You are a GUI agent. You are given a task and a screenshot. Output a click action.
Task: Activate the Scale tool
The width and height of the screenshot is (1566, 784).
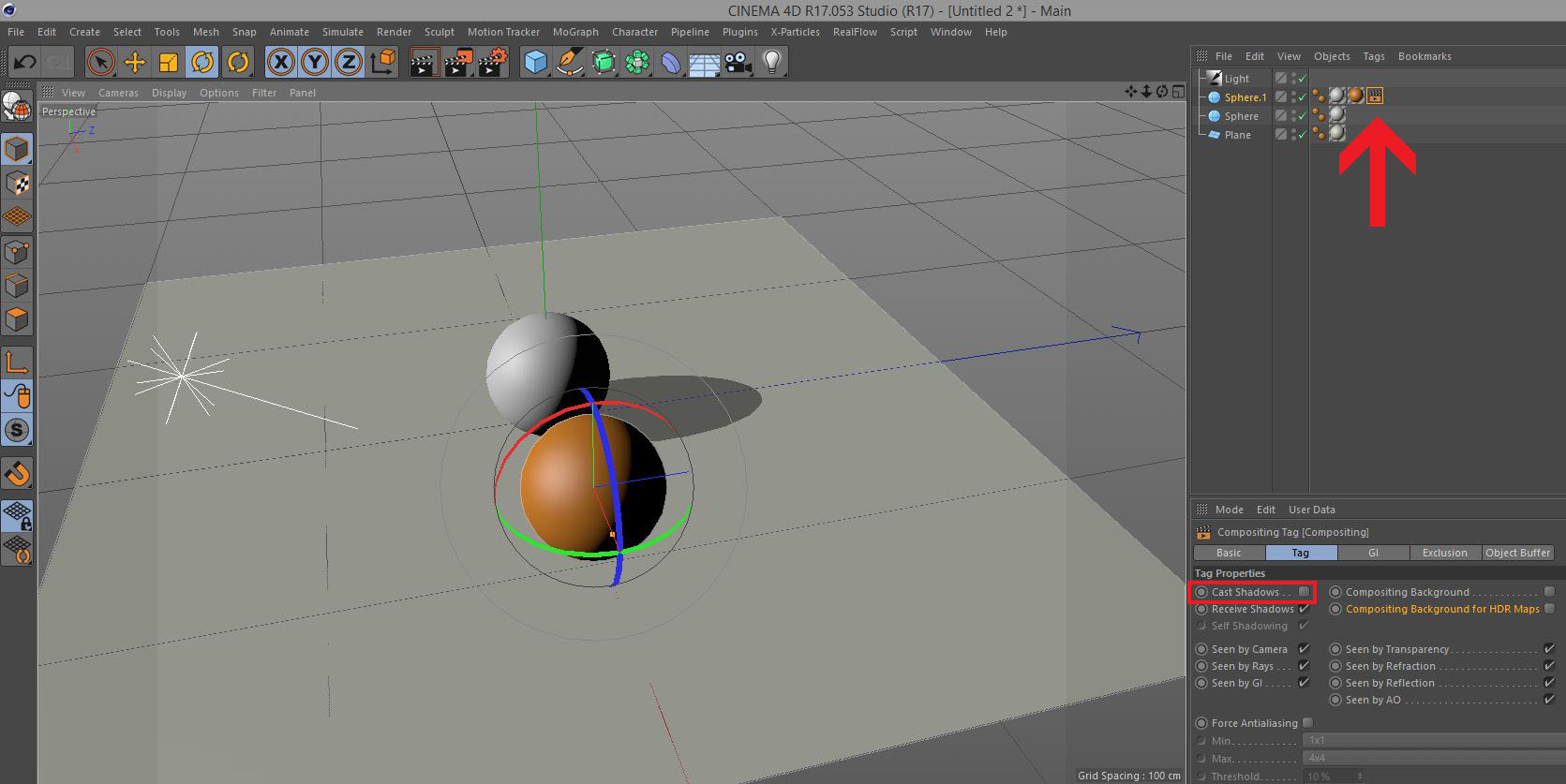(169, 63)
